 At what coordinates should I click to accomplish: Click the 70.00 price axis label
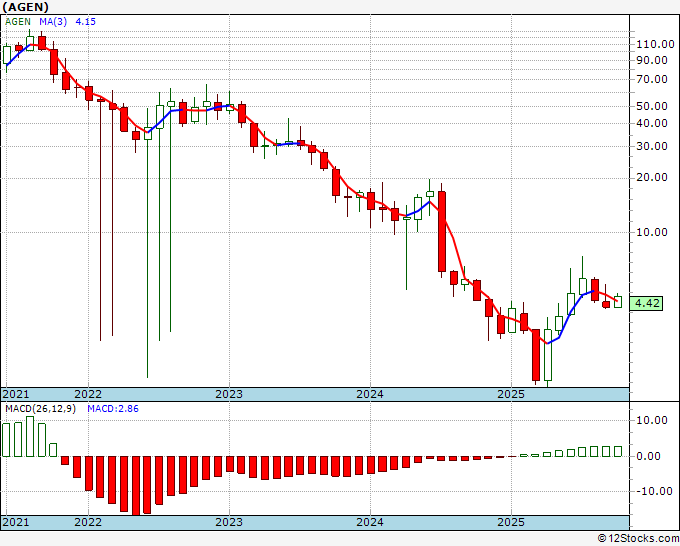pos(652,79)
